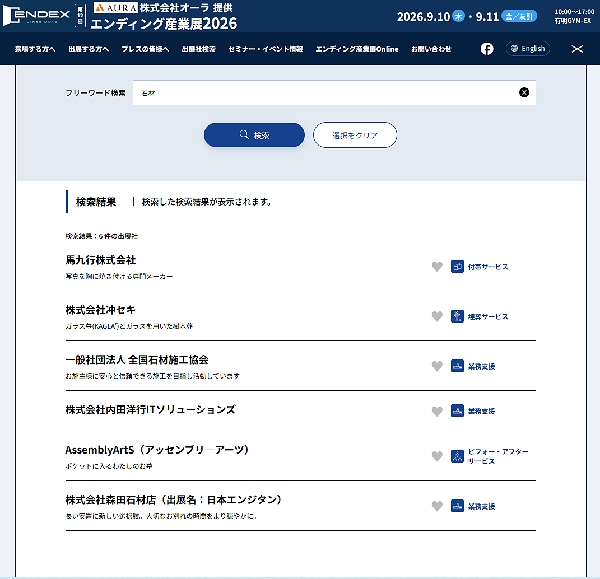Click the category icon beside 馬九行株式会社

coord(457,266)
